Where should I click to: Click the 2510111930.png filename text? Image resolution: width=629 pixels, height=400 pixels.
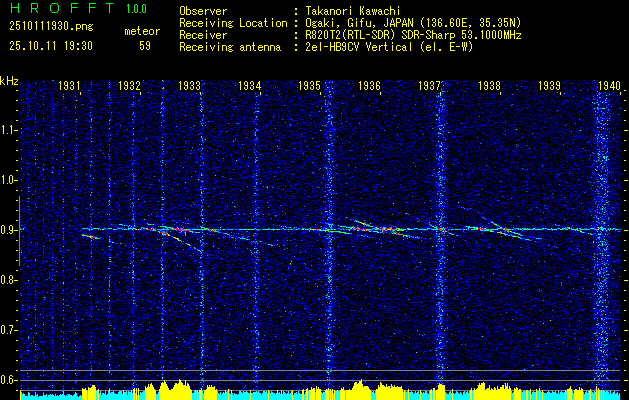coord(51,27)
